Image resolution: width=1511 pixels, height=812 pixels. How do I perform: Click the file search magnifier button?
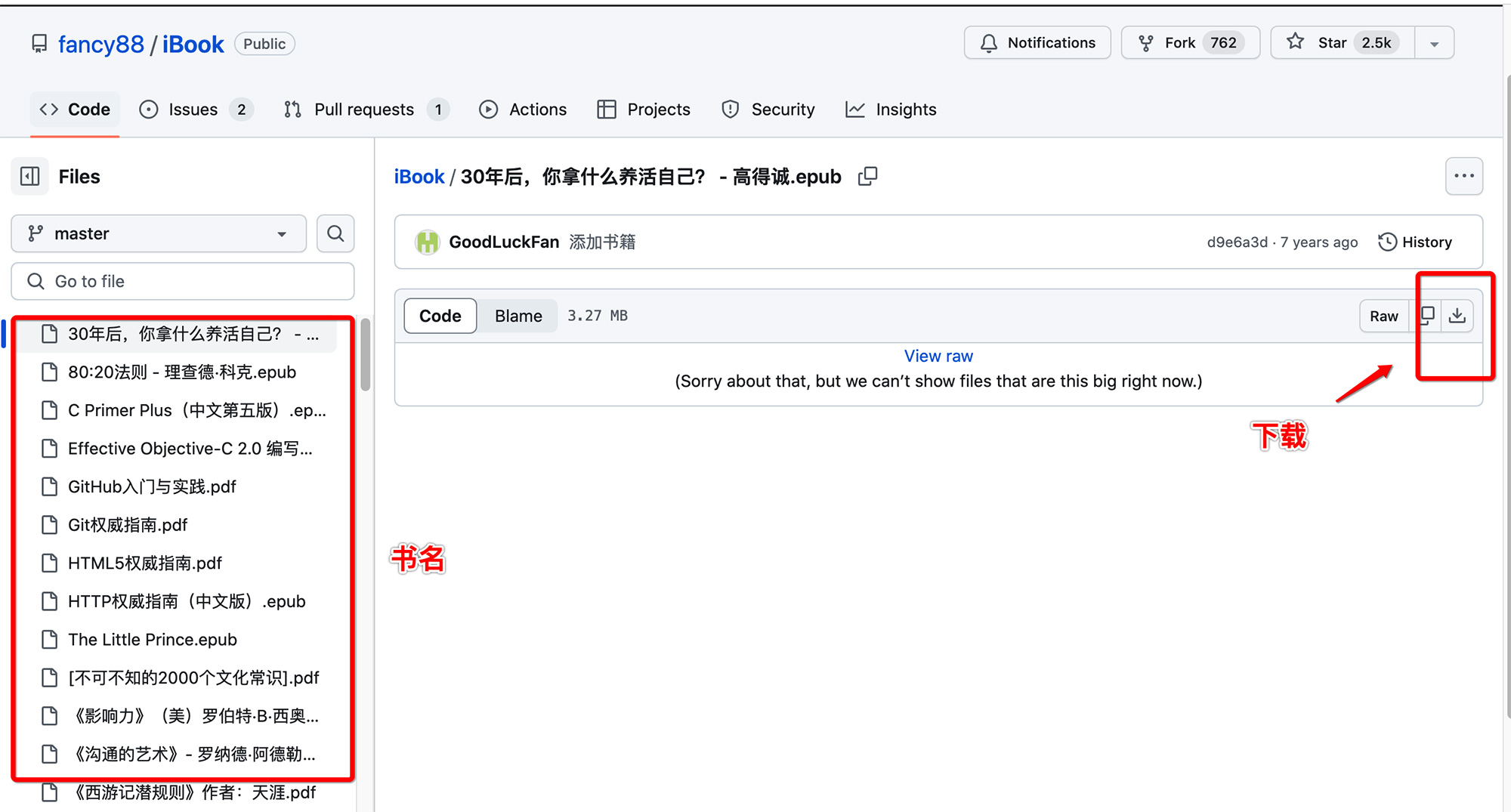click(x=335, y=233)
